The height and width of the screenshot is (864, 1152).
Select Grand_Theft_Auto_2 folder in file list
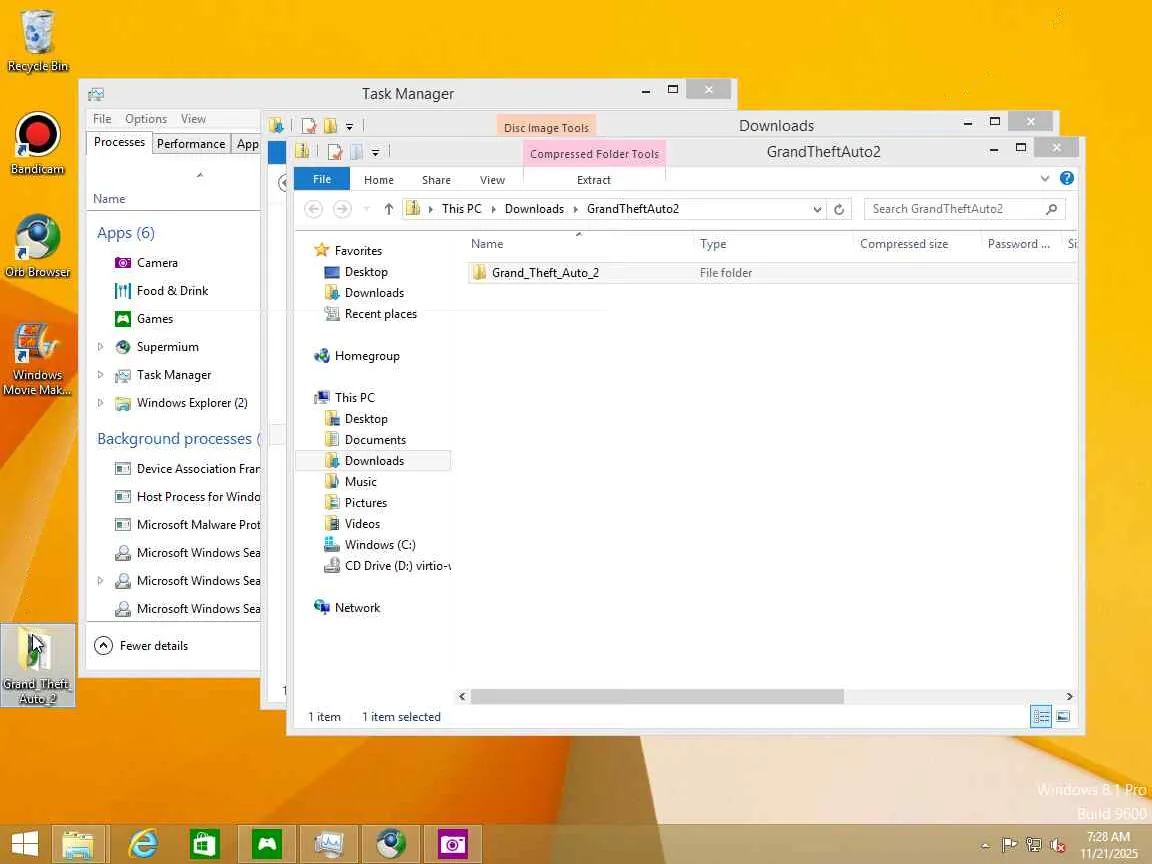coord(771,273)
